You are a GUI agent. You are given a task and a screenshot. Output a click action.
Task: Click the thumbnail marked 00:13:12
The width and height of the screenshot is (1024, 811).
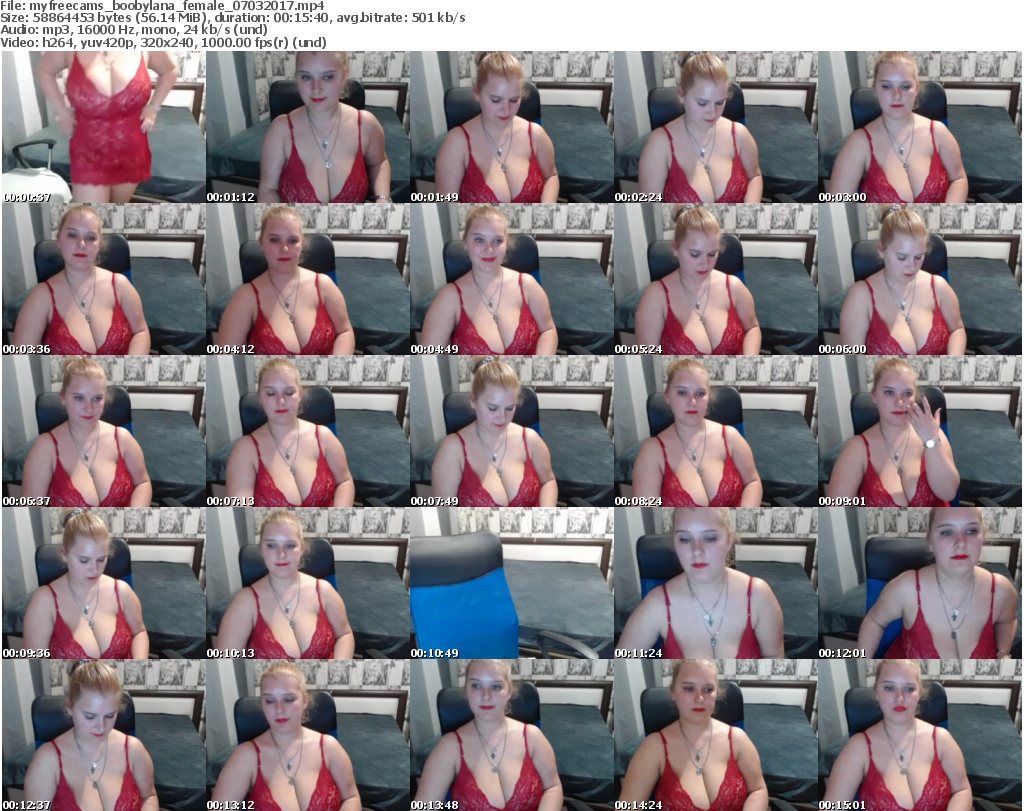tap(308, 735)
